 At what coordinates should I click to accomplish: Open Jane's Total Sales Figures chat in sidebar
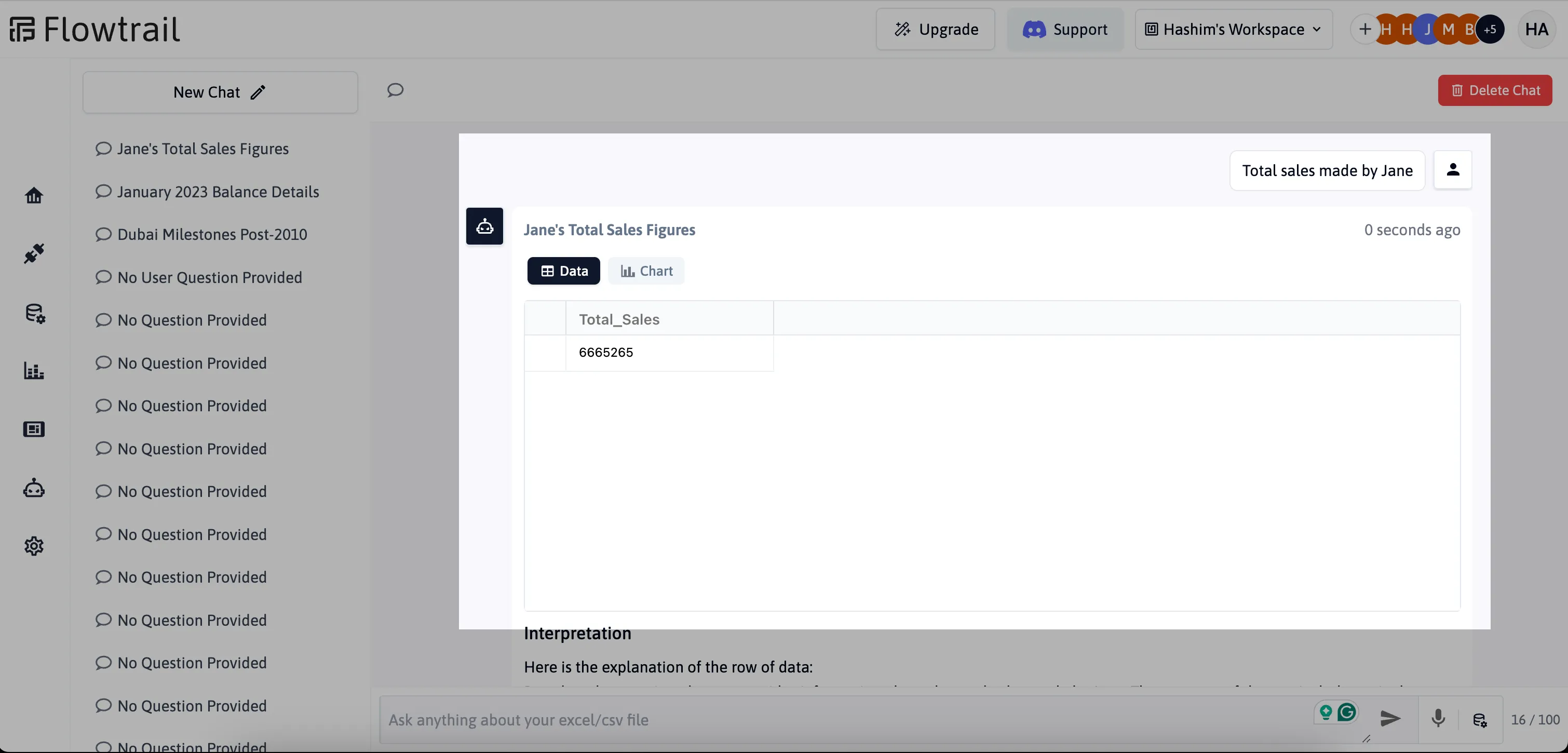click(202, 149)
